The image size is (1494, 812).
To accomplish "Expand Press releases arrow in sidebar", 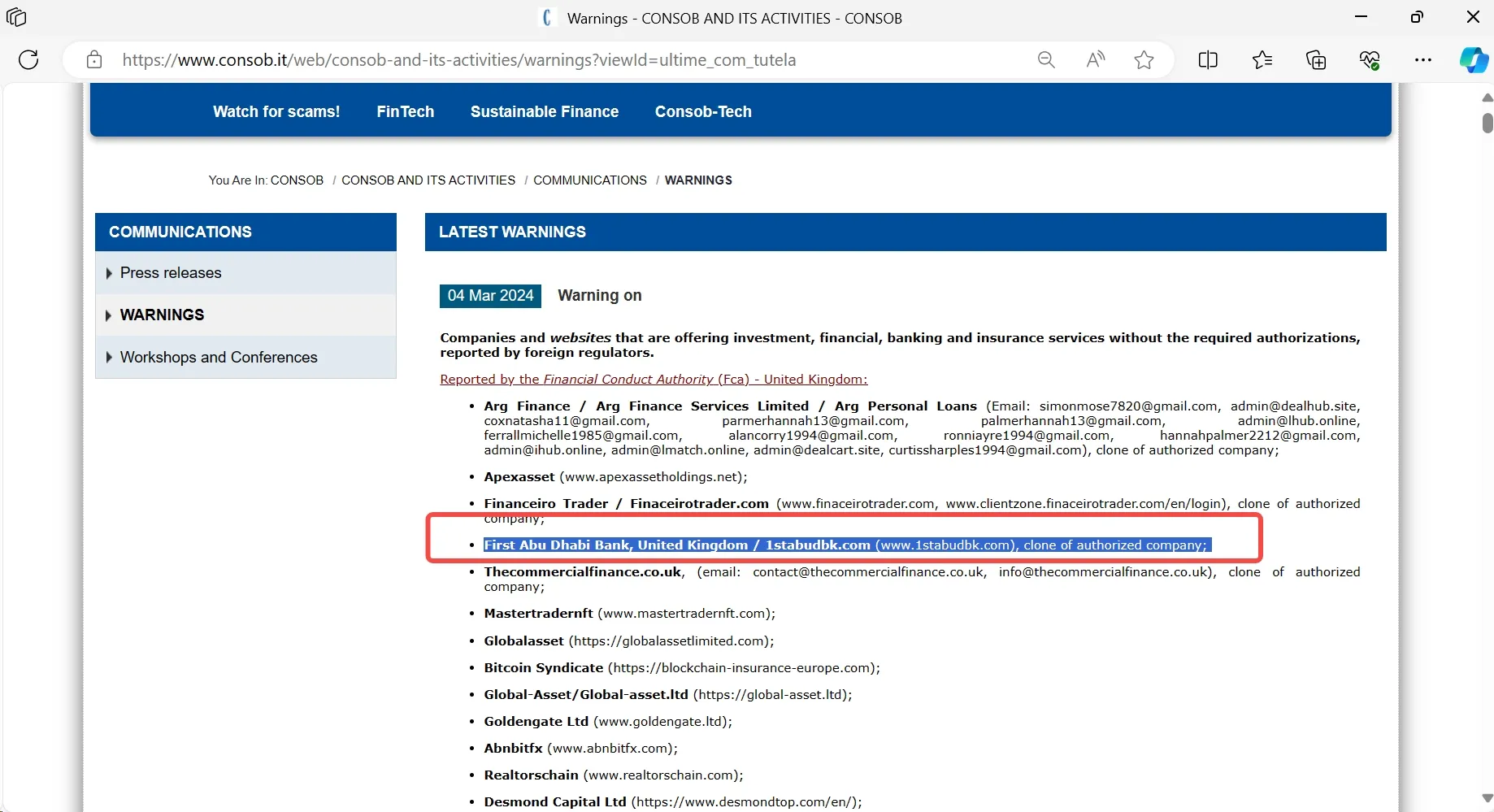I will pos(109,273).
